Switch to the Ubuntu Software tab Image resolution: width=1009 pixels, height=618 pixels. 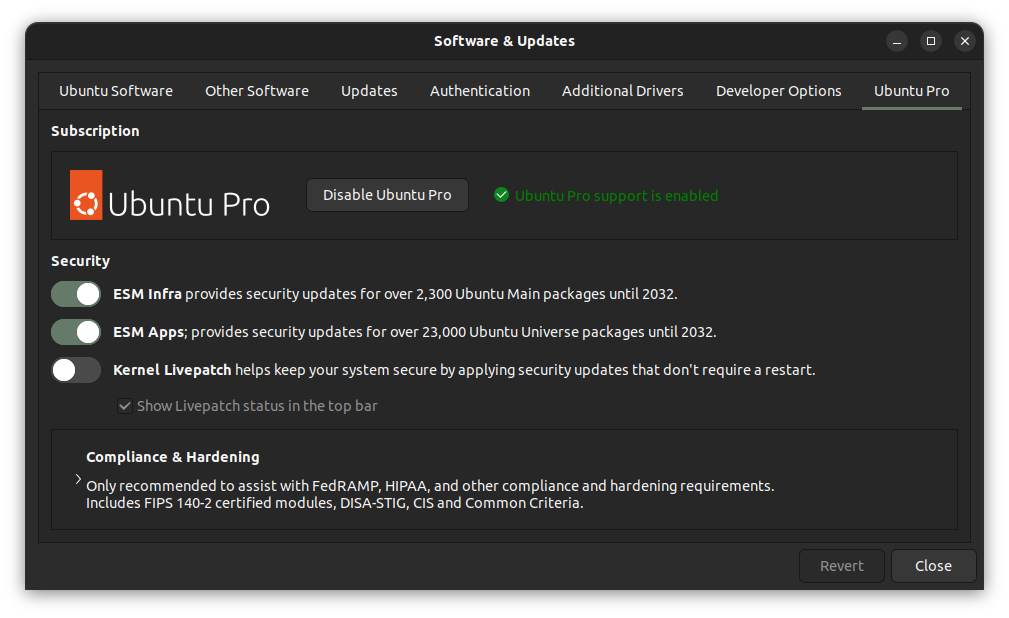tap(116, 91)
